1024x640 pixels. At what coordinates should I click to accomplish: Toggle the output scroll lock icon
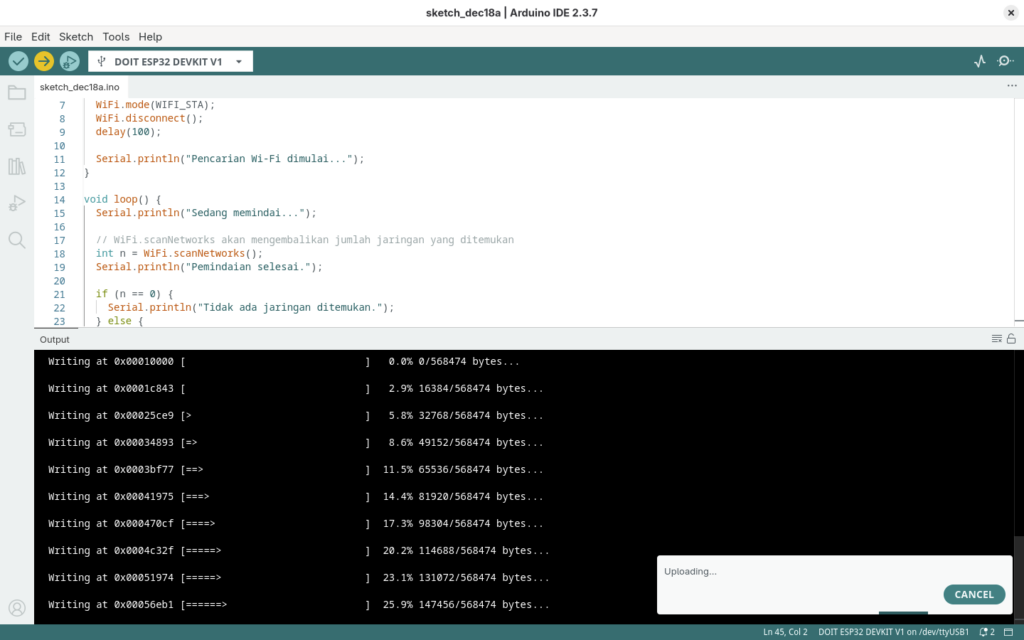point(1011,339)
